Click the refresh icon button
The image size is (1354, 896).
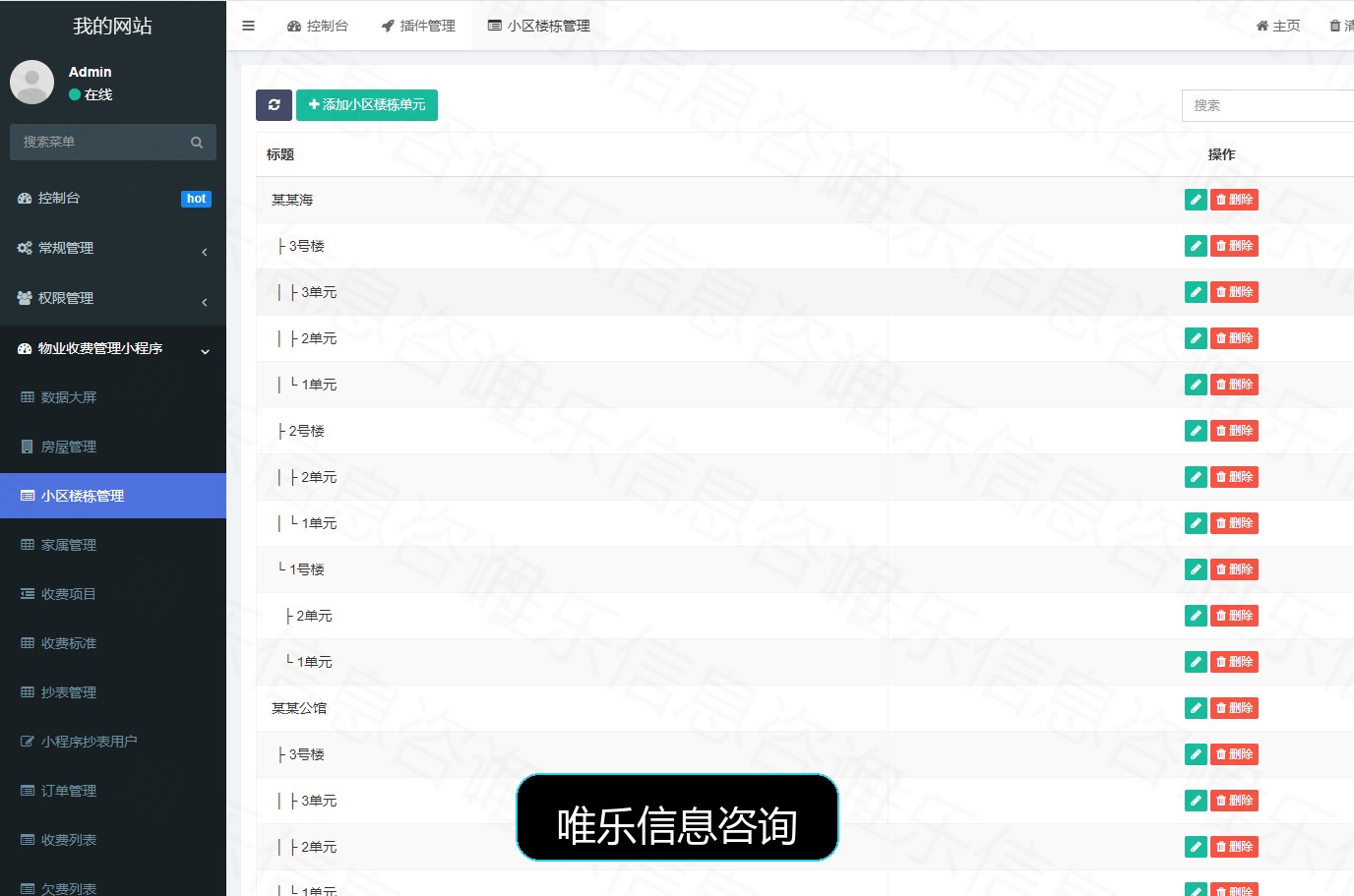click(274, 105)
